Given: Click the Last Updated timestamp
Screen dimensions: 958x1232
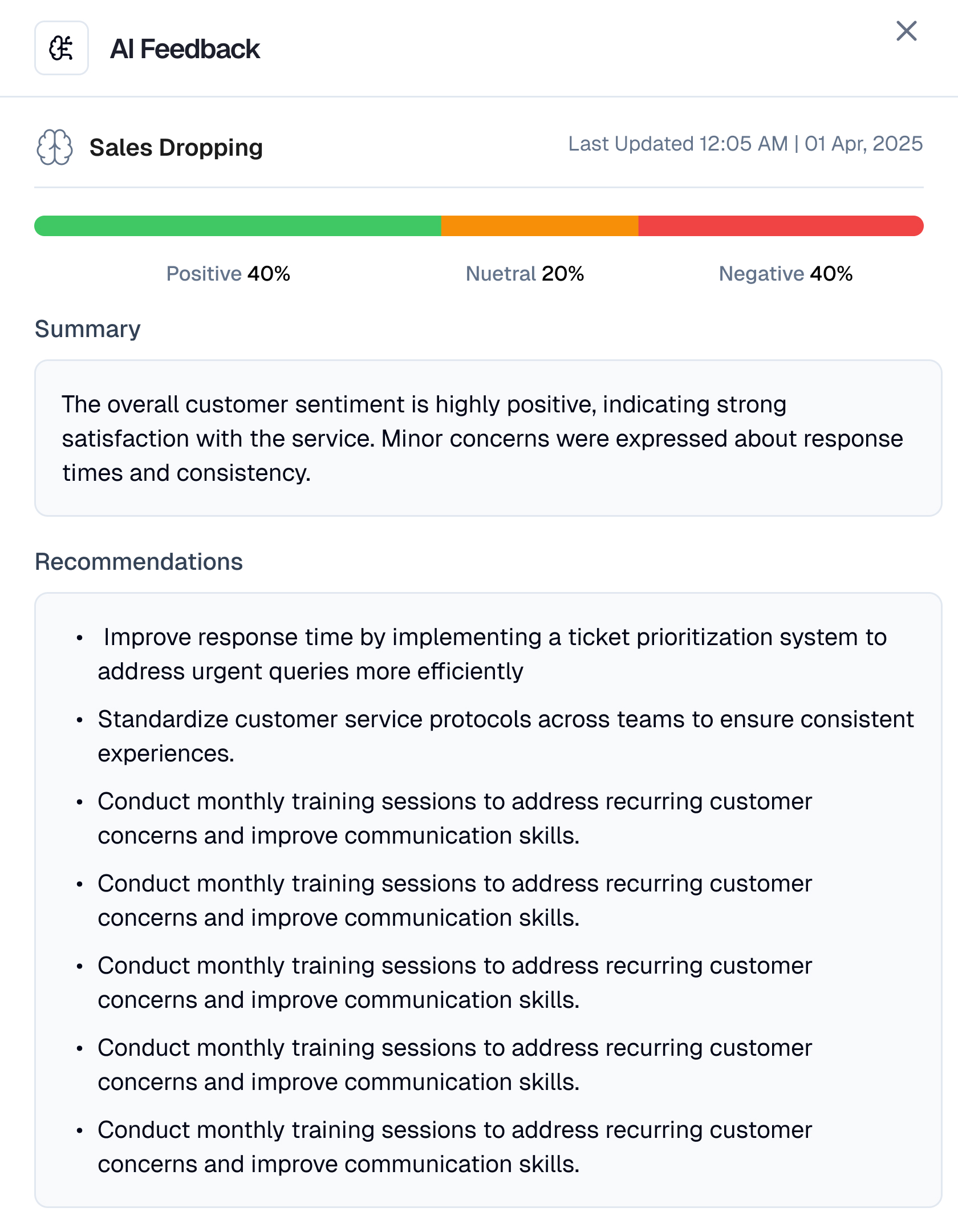Looking at the screenshot, I should click(x=745, y=144).
